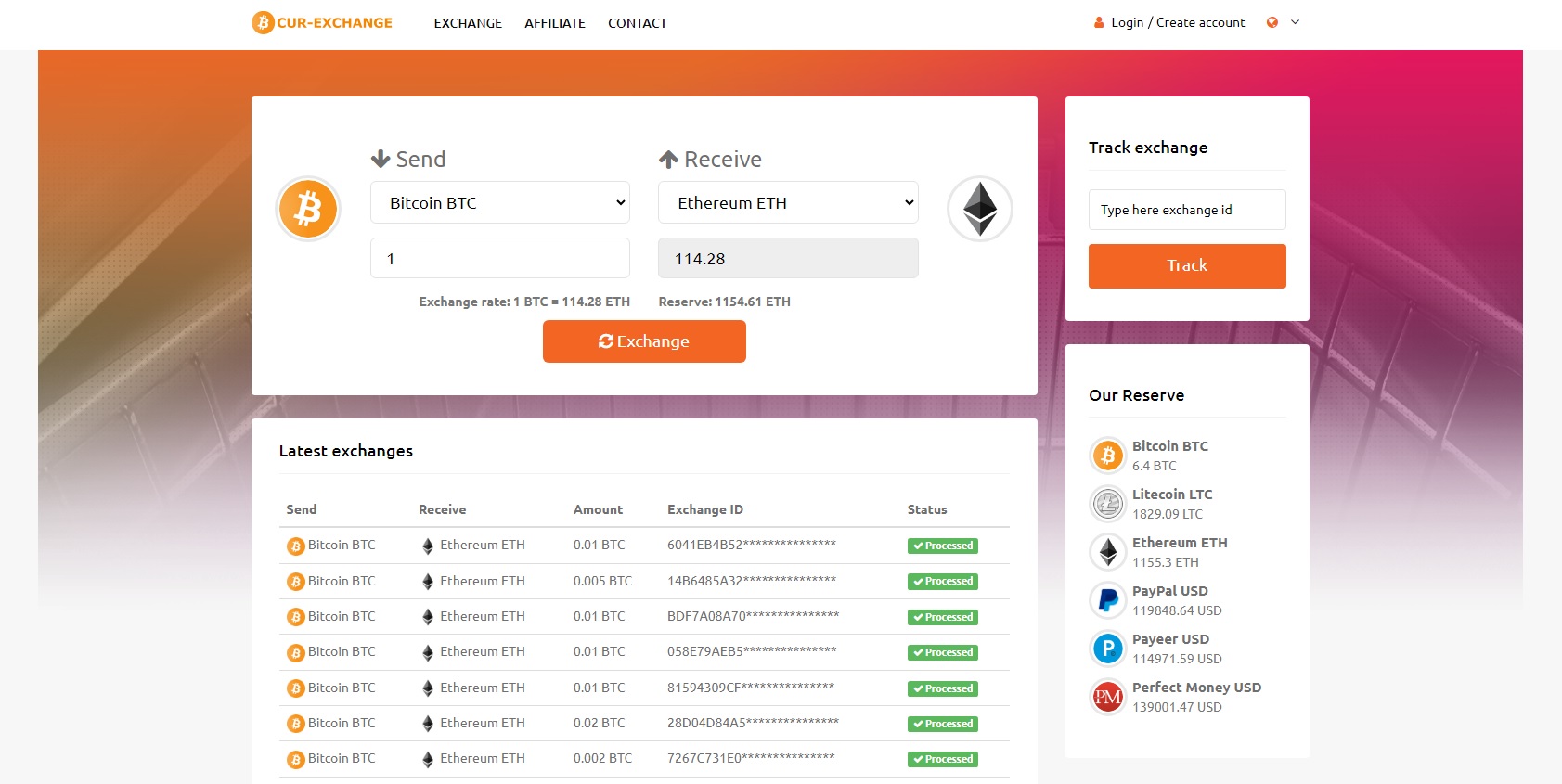Click Ethereum icon in 81594309CF row

pos(428,688)
